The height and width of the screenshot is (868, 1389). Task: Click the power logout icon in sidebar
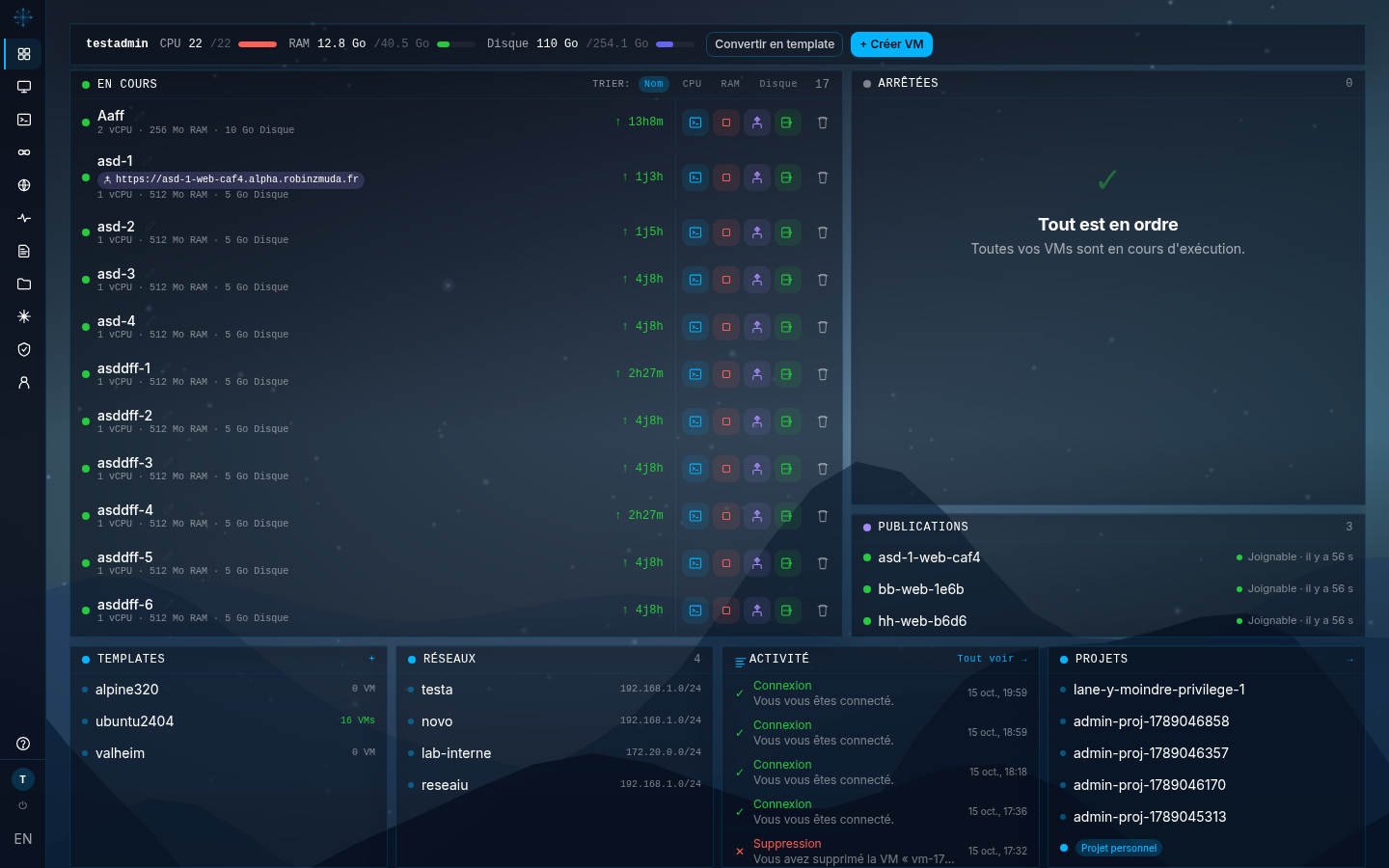(x=23, y=805)
